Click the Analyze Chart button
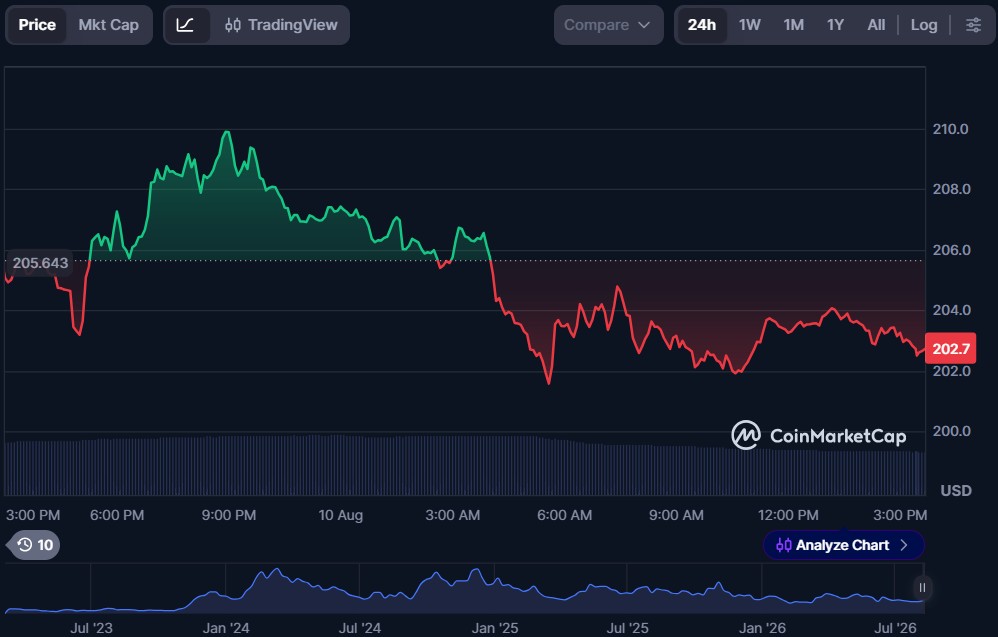 pyautogui.click(x=843, y=545)
